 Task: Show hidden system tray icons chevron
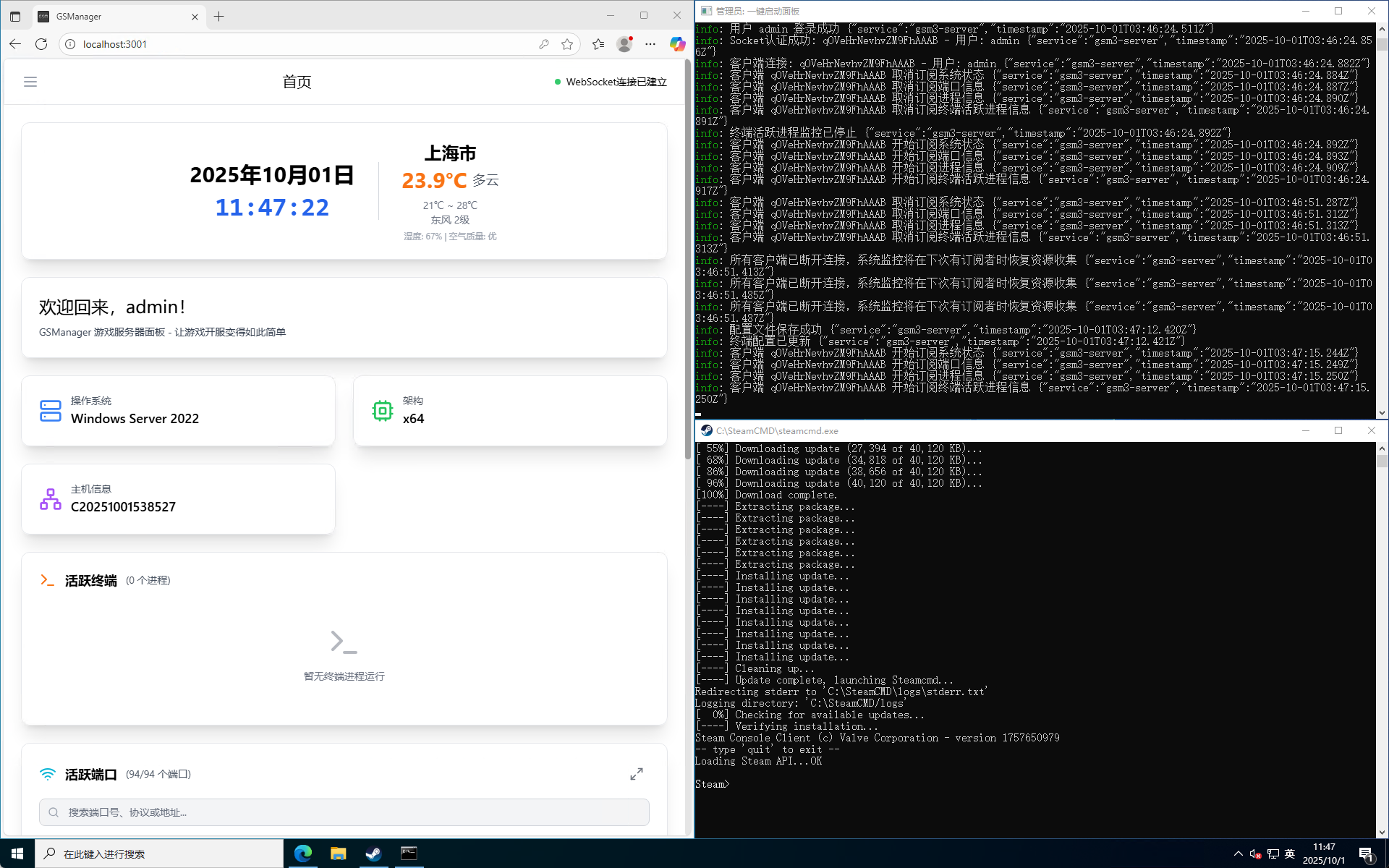click(1238, 854)
